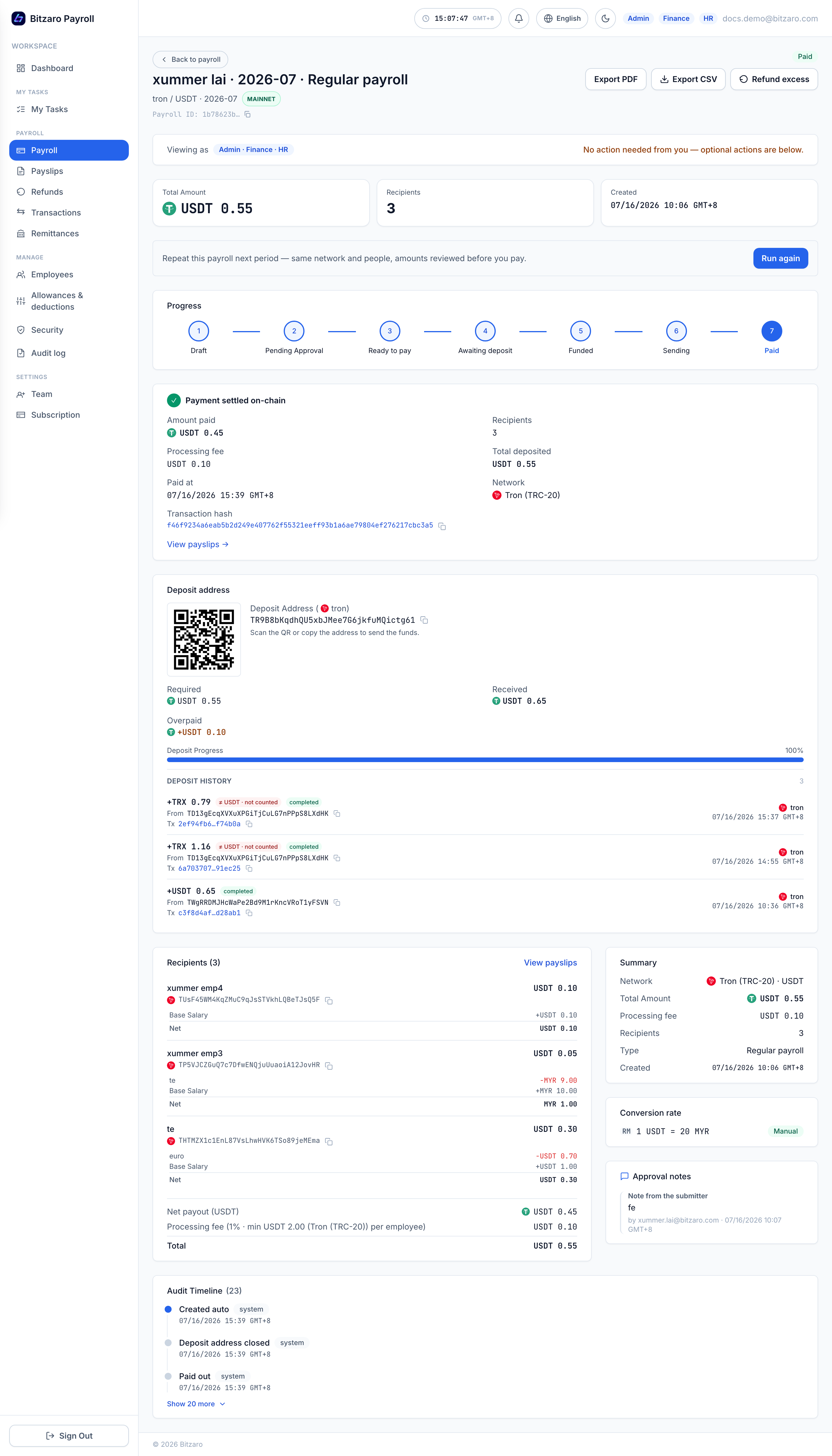The image size is (832, 1456).
Task: Open Transactions page
Action: point(69,213)
